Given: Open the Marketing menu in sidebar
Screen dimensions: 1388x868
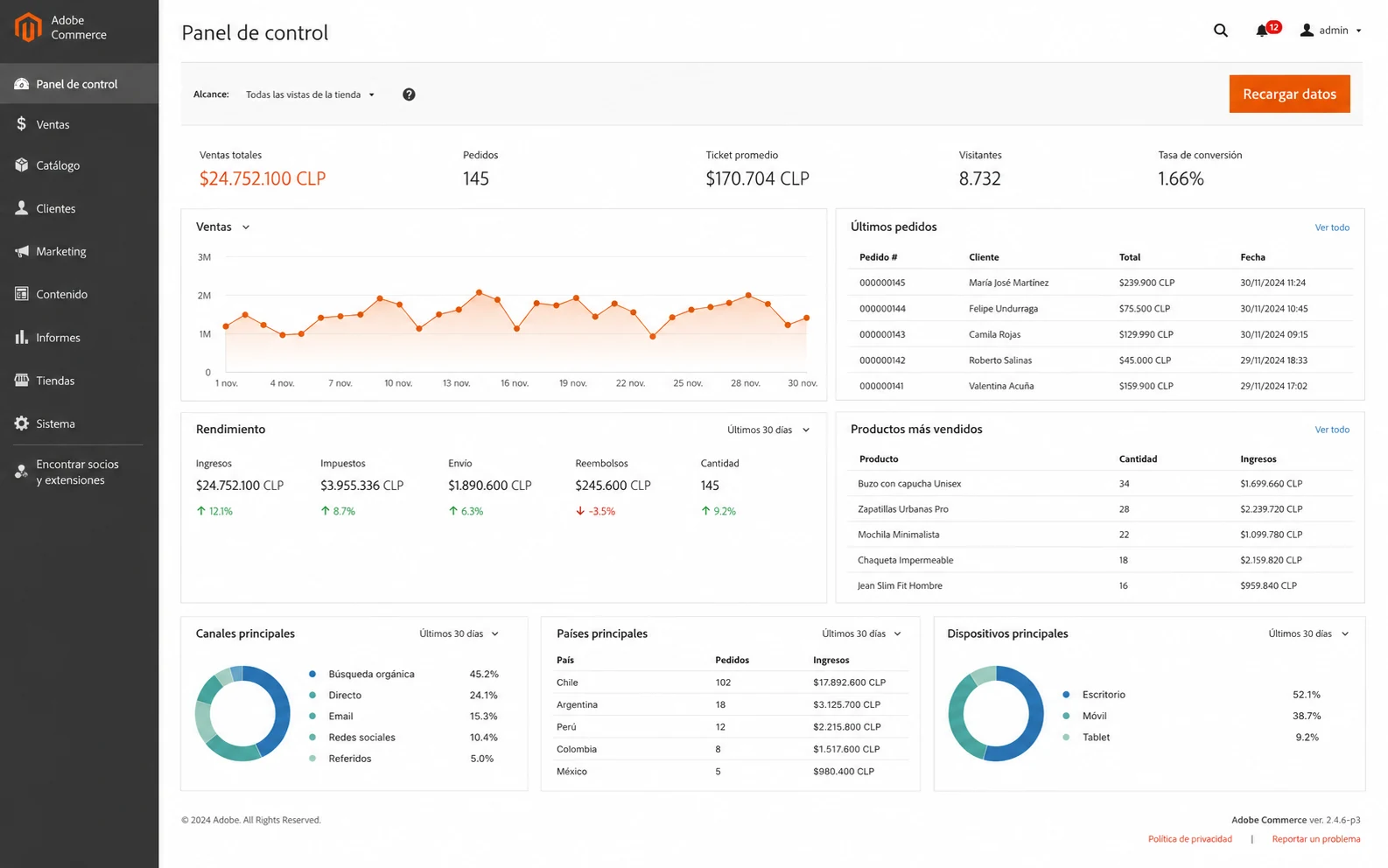Looking at the screenshot, I should click(x=79, y=251).
